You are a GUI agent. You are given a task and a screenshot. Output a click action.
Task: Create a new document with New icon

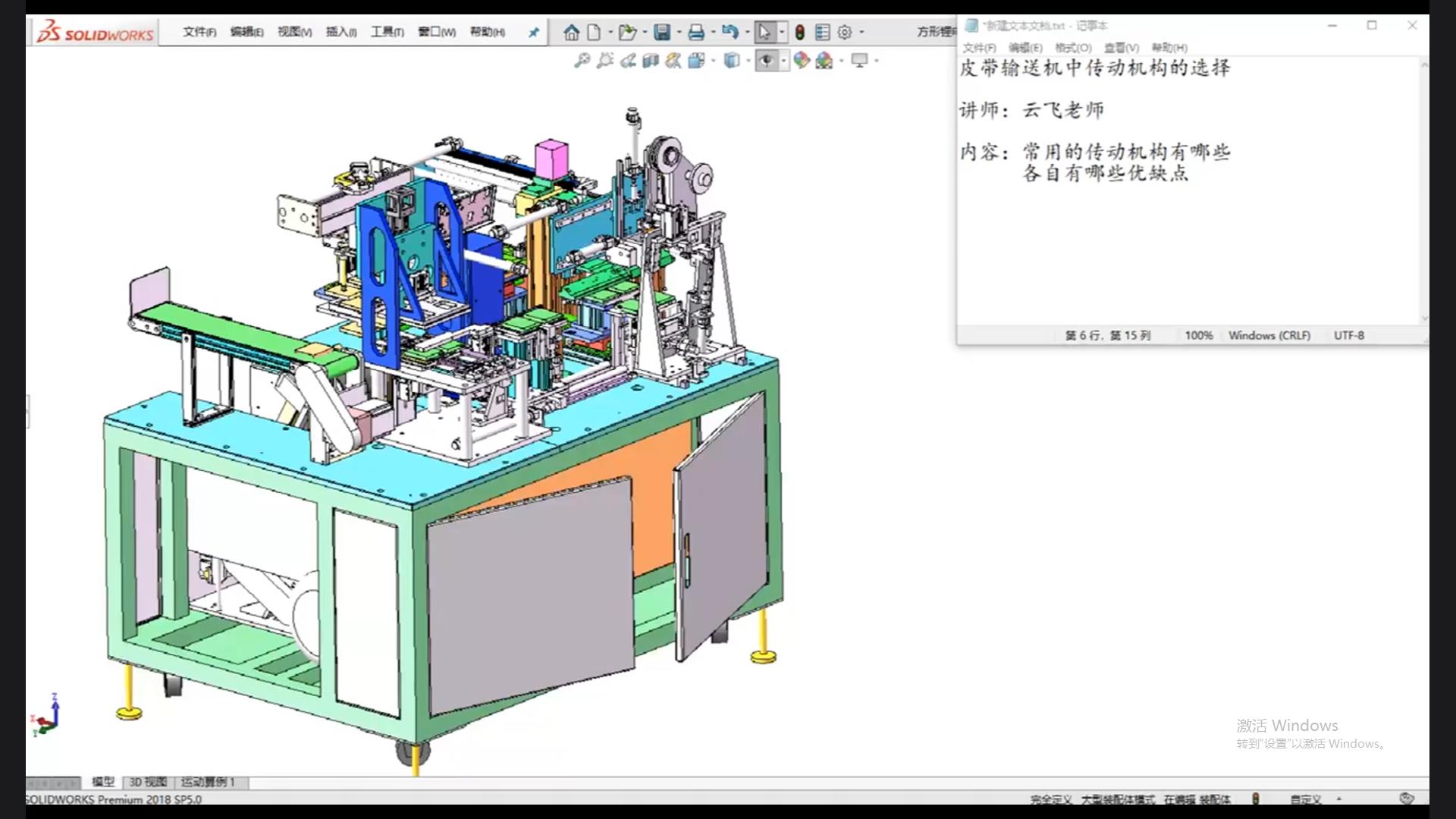(x=594, y=32)
